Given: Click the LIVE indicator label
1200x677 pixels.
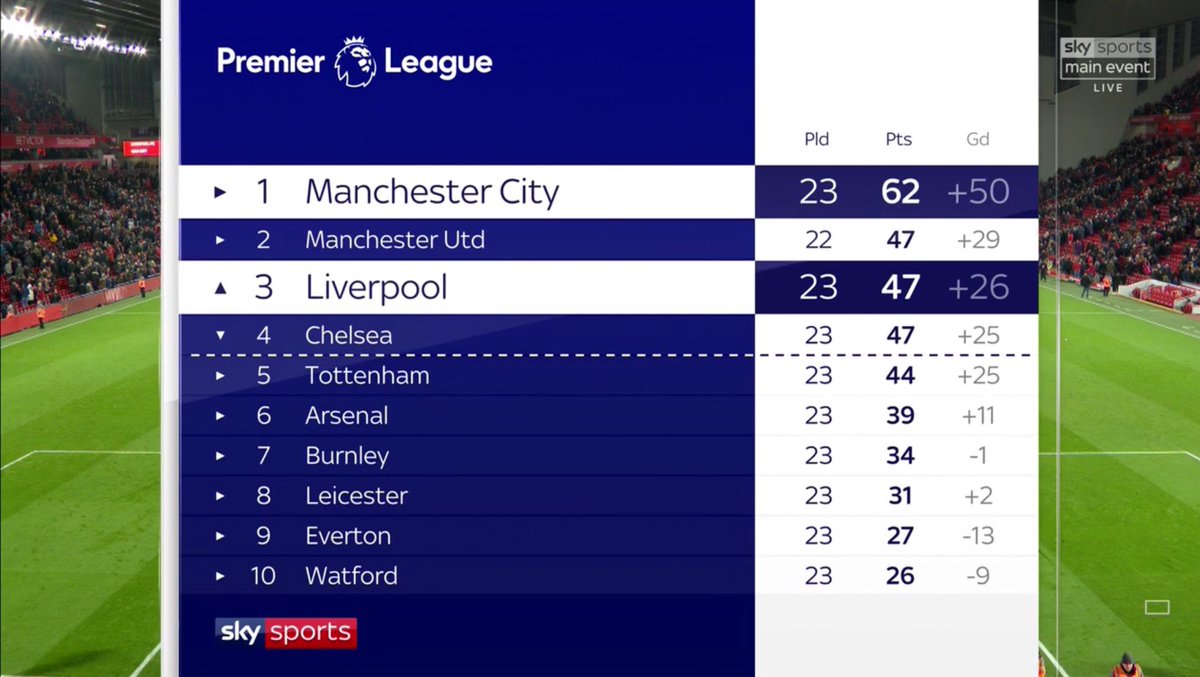Looking at the screenshot, I should (x=1107, y=88).
